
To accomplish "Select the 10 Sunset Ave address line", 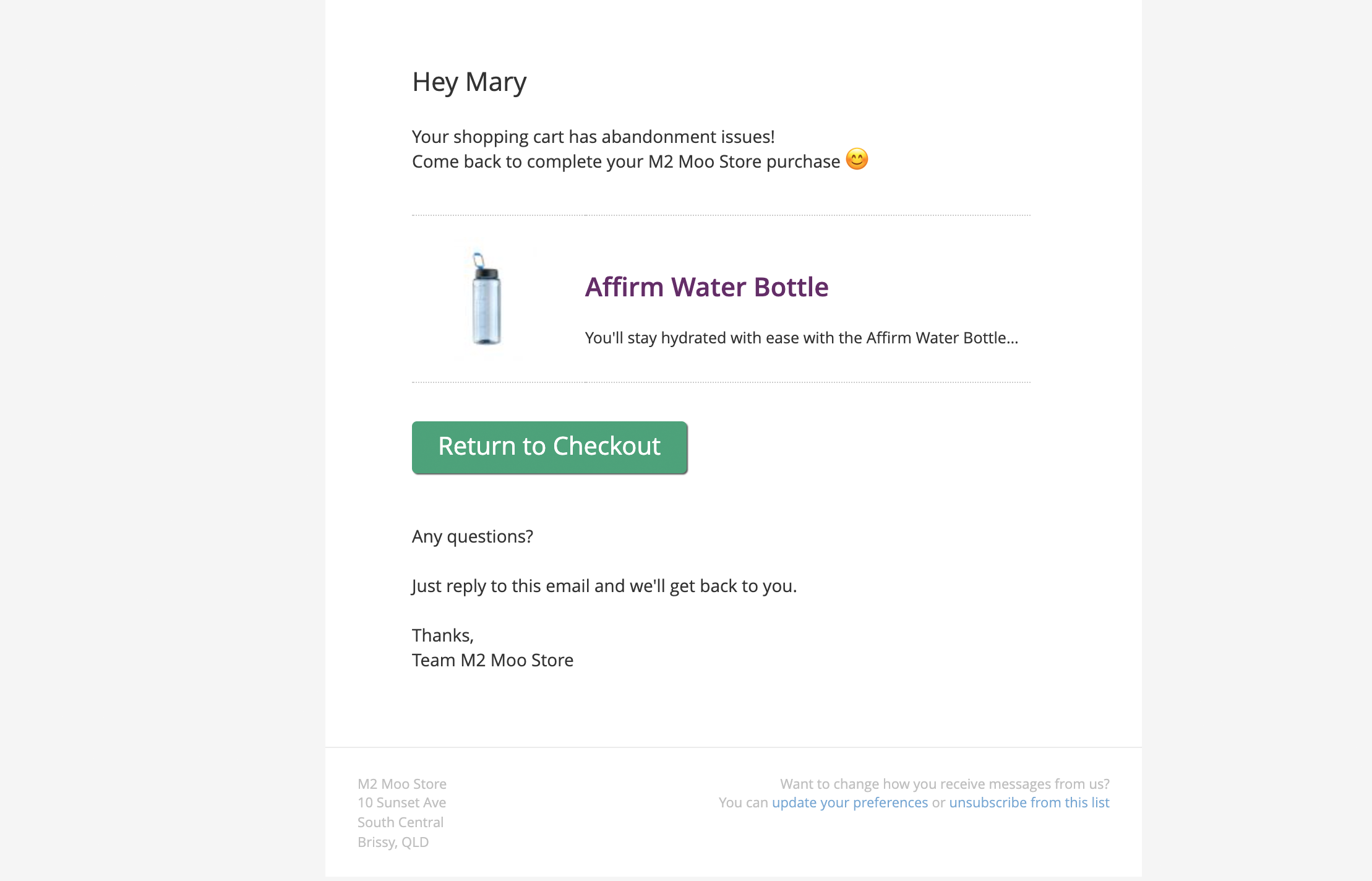I will tap(401, 802).
